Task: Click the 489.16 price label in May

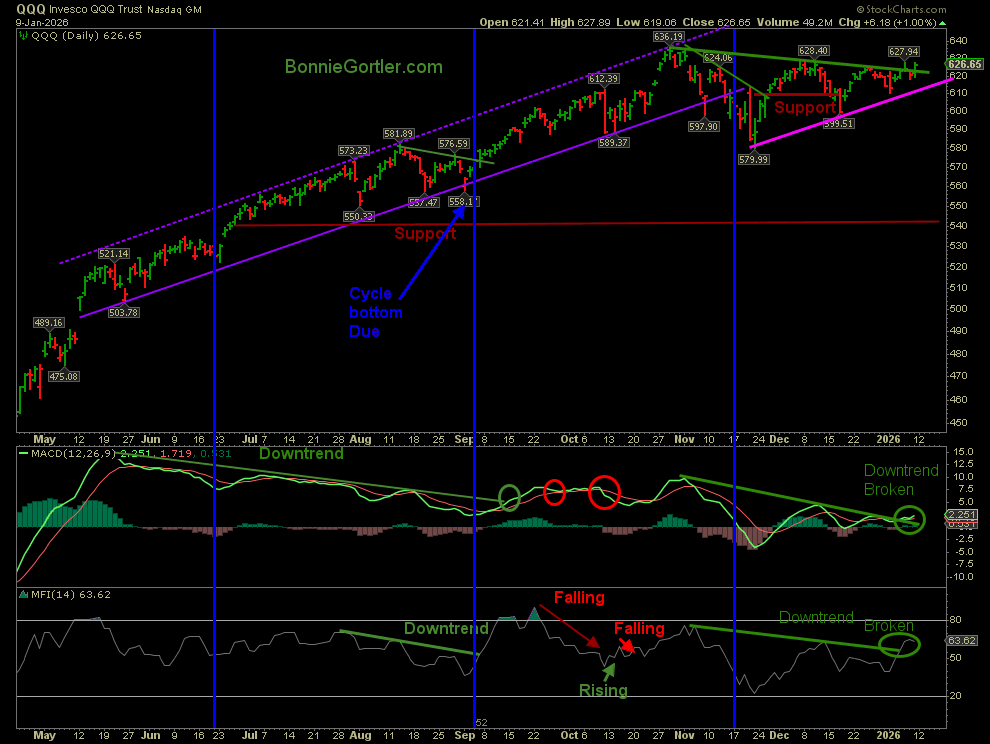Action: [49, 323]
